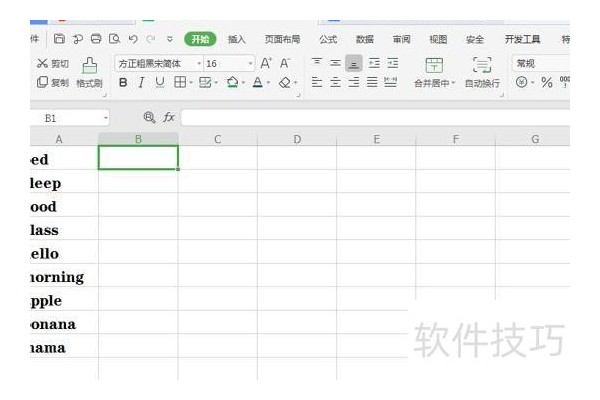Image resolution: width=600 pixels, height=400 pixels.
Task: Align text right
Action: [354, 82]
